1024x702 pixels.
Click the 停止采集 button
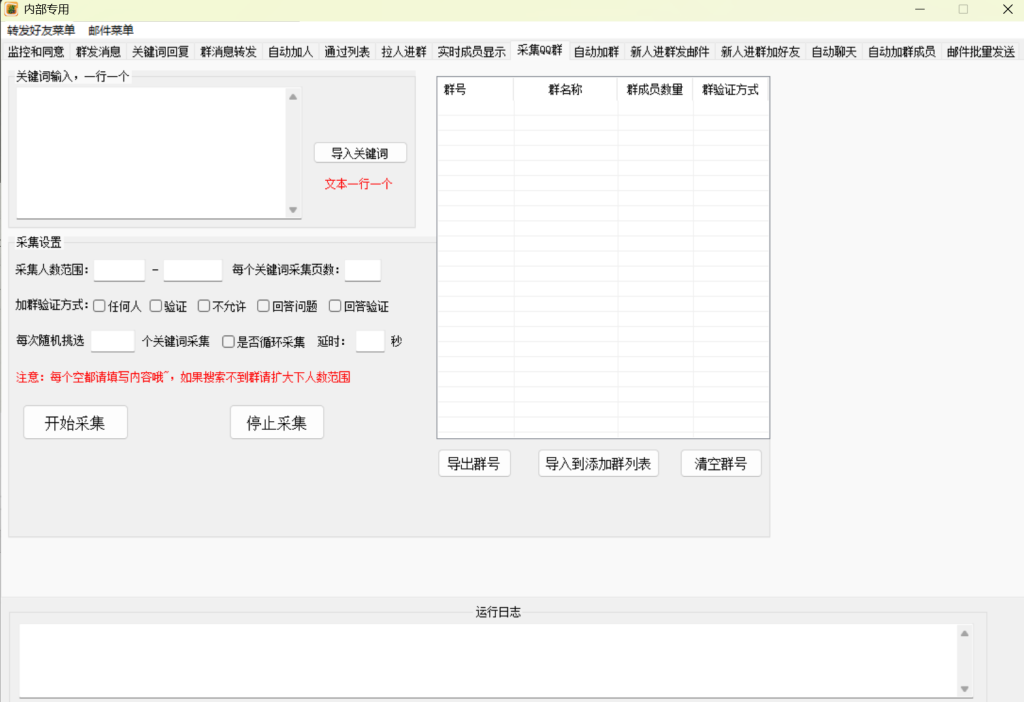tap(277, 423)
